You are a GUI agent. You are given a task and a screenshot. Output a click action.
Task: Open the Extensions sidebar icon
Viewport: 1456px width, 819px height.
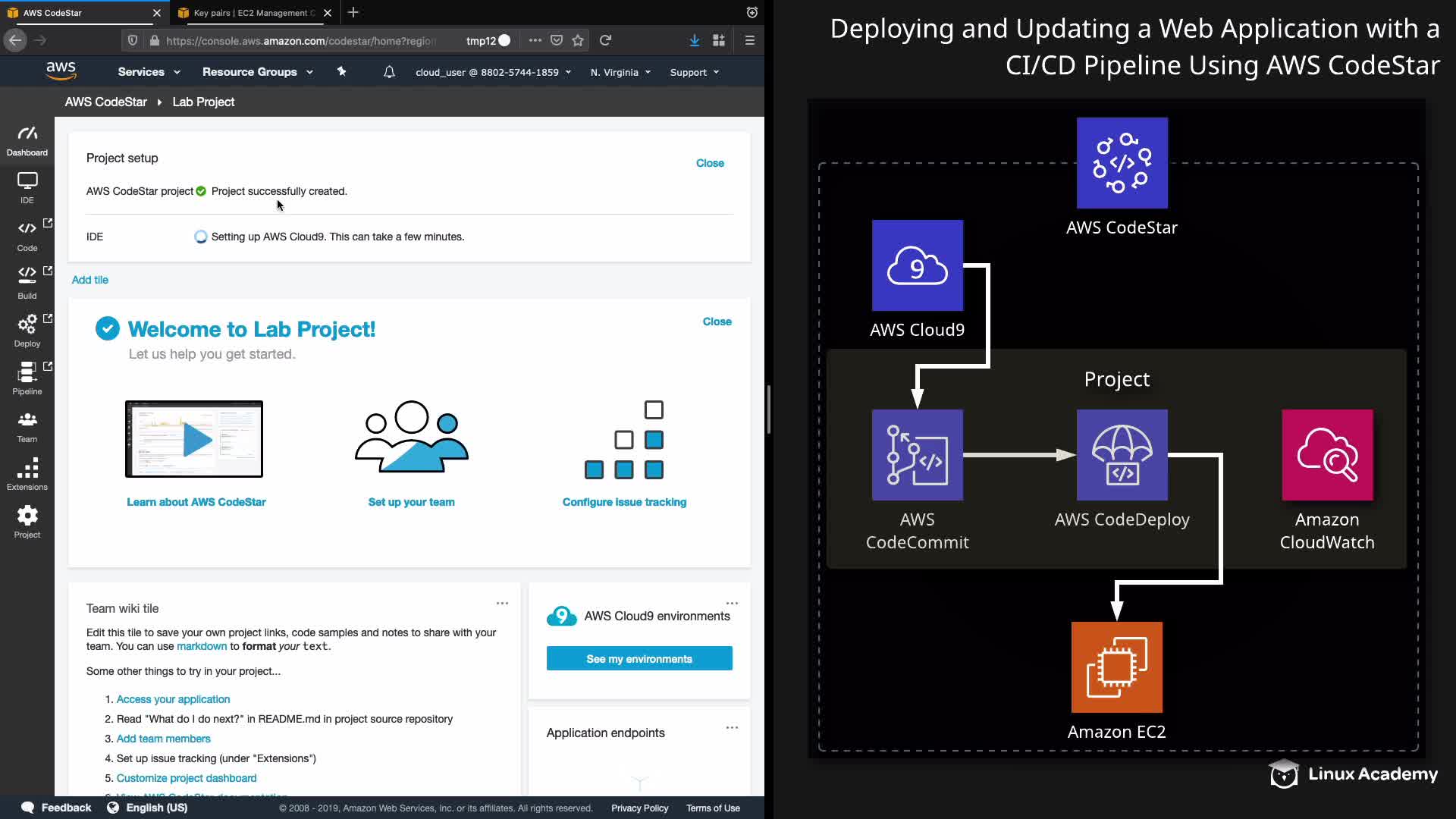(x=27, y=474)
